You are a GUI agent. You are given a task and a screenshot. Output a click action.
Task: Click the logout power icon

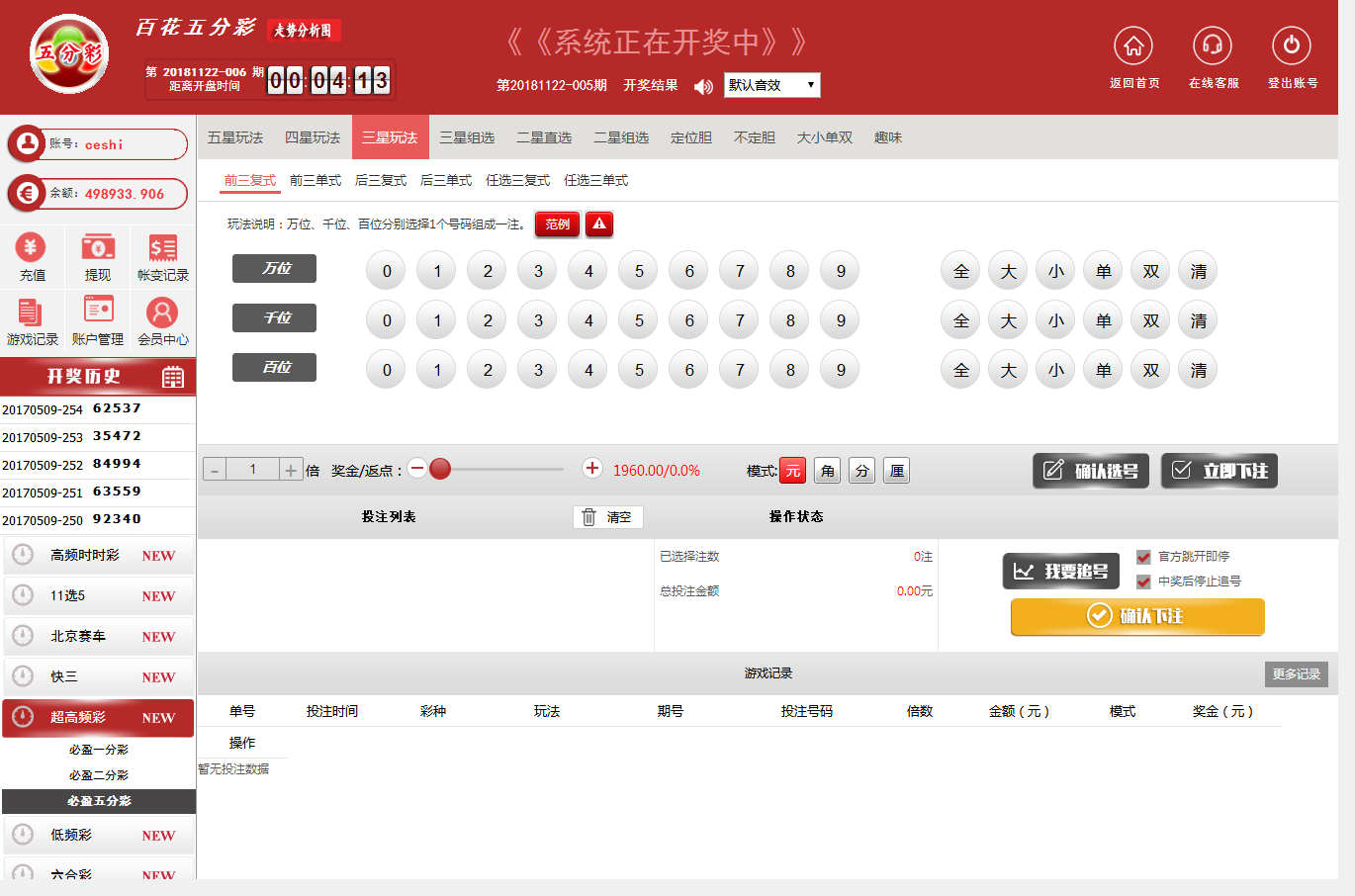pyautogui.click(x=1292, y=46)
